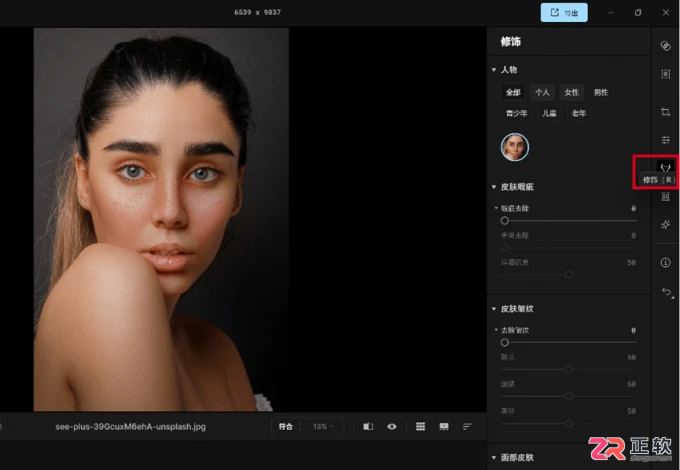Click the eye wrinkle slider handle

569,396
